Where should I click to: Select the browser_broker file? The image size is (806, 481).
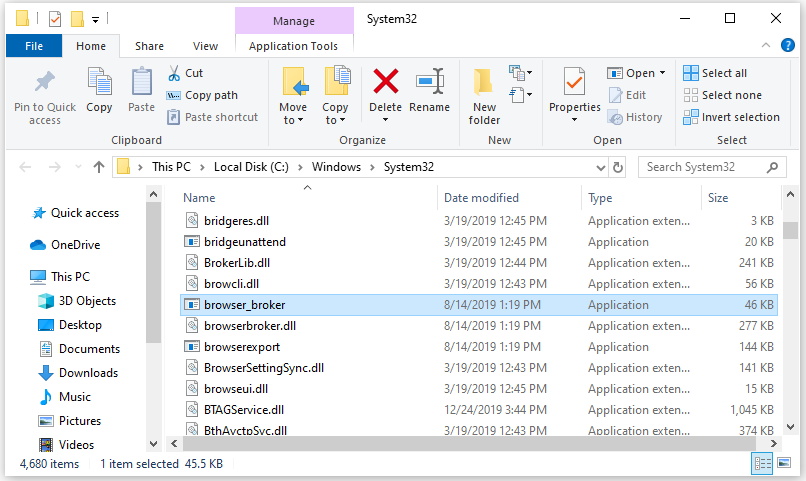point(478,305)
